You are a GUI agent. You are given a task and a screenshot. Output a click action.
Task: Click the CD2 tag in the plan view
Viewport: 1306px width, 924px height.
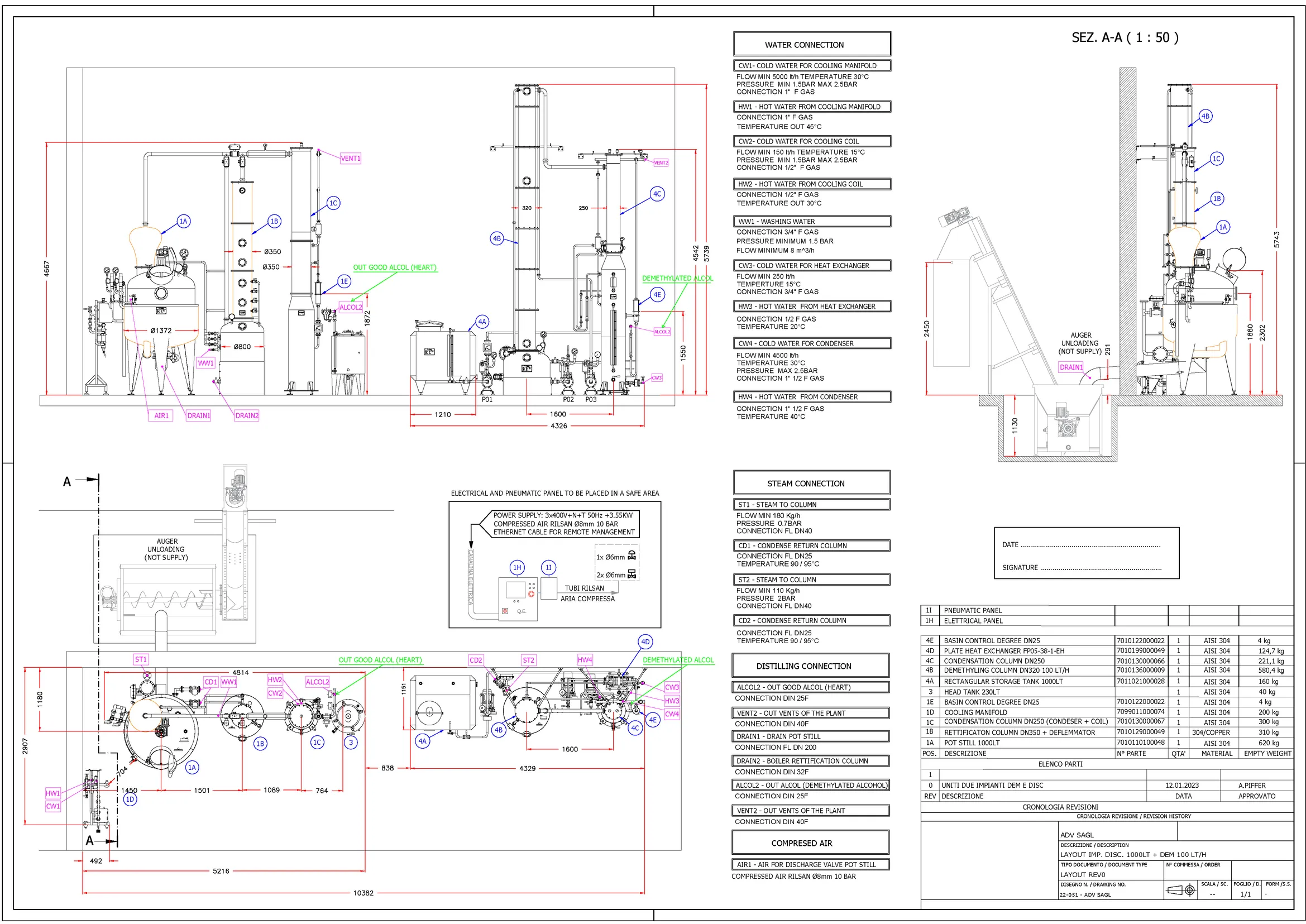[x=476, y=660]
